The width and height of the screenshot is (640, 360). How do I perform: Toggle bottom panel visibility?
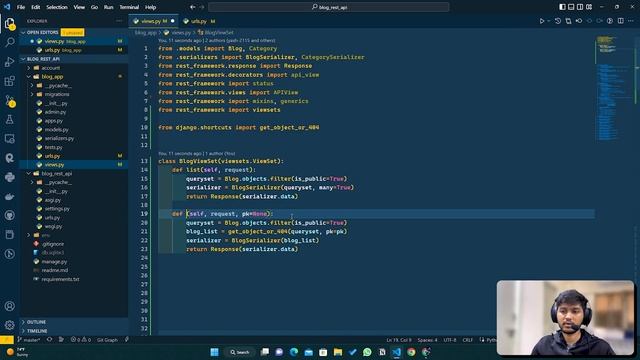click(x=571, y=7)
